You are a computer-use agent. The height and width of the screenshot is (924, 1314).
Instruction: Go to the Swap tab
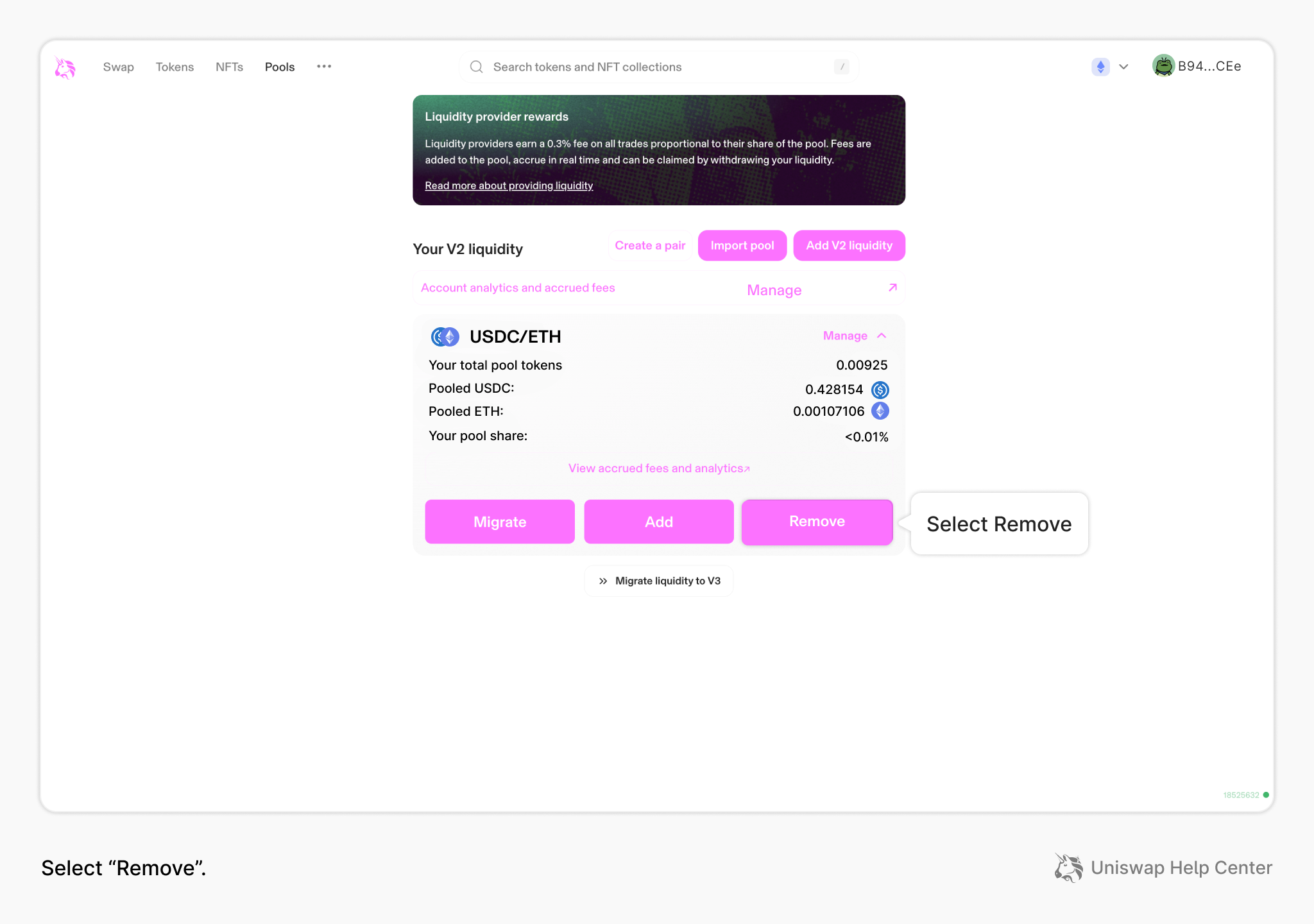tap(119, 67)
